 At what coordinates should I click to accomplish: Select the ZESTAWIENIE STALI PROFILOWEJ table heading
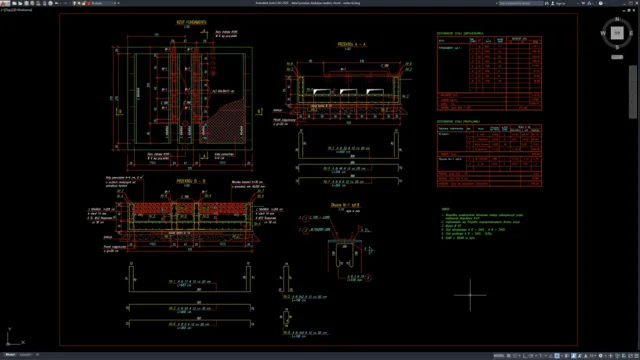pyautogui.click(x=458, y=122)
